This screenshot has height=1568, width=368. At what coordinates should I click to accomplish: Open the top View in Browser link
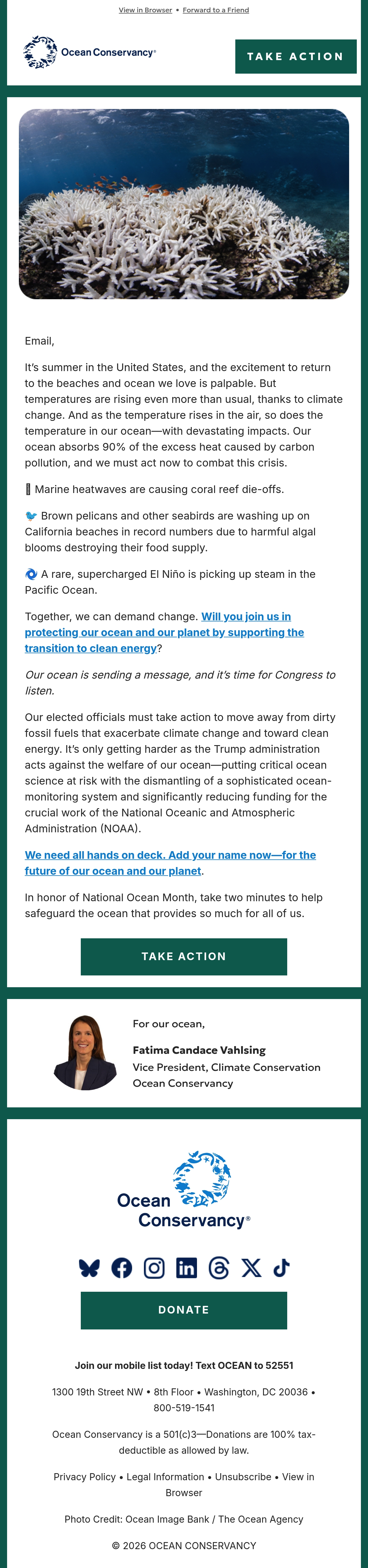(x=145, y=10)
